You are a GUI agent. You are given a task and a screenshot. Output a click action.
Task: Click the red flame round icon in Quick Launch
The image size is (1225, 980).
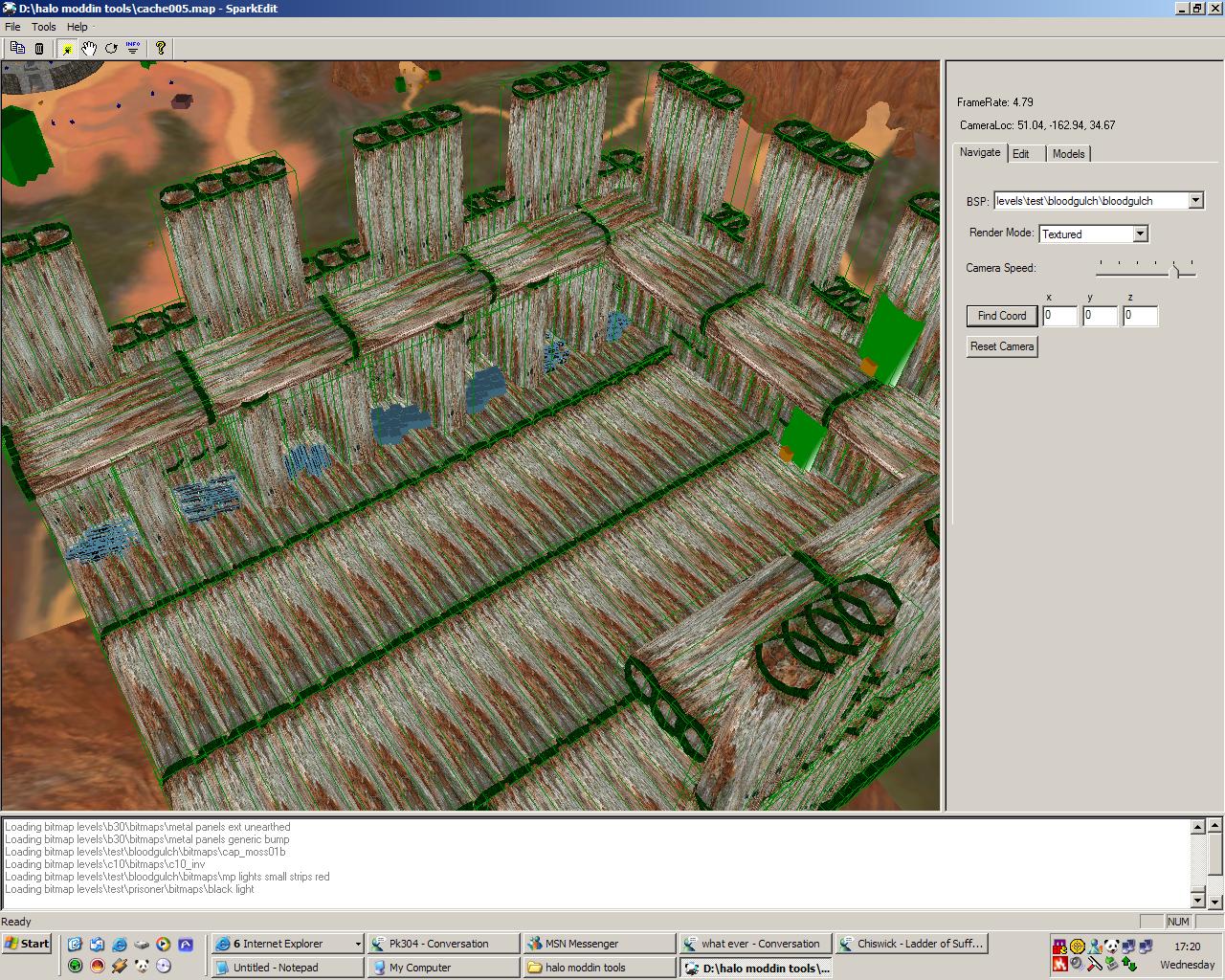click(x=97, y=966)
